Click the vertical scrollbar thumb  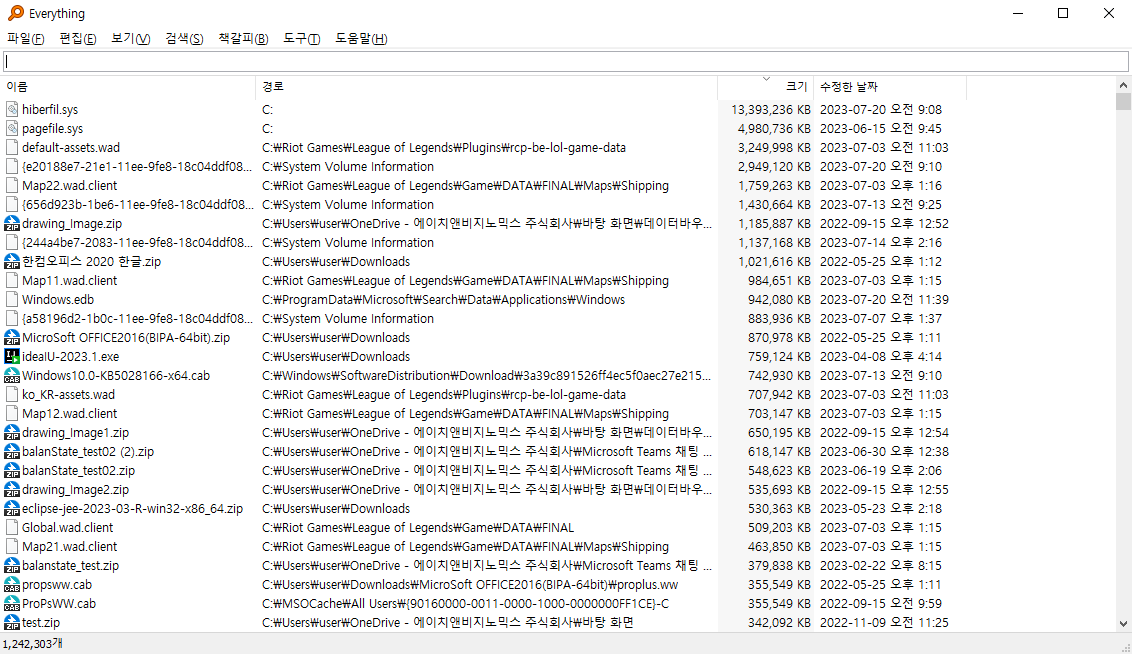click(x=1123, y=101)
